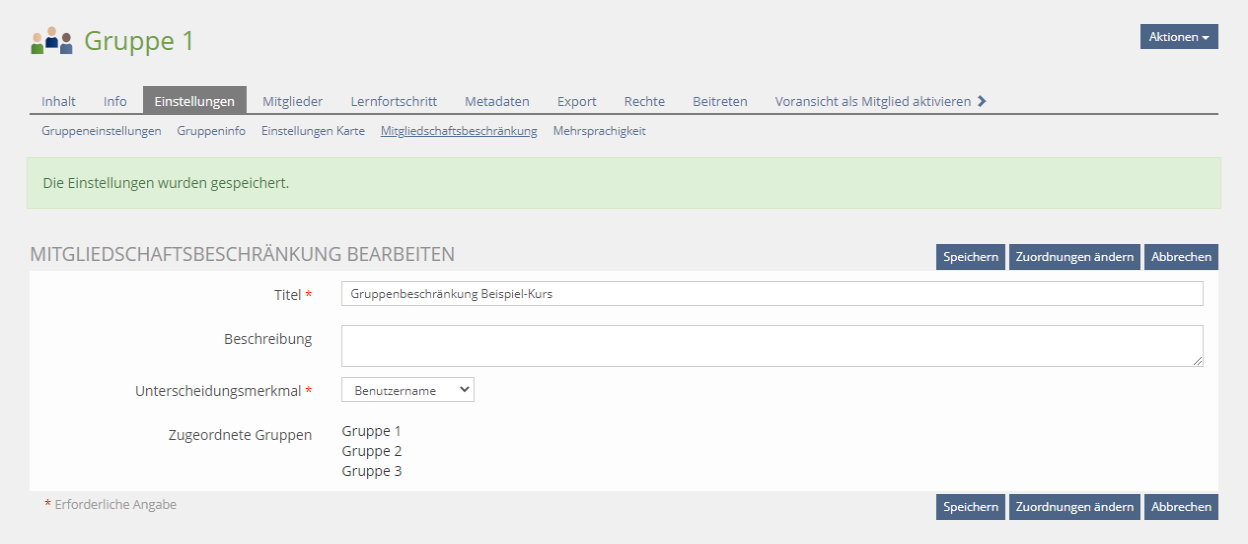Open the Lernfortschritt tab
This screenshot has width=1248, height=544.
[x=393, y=101]
